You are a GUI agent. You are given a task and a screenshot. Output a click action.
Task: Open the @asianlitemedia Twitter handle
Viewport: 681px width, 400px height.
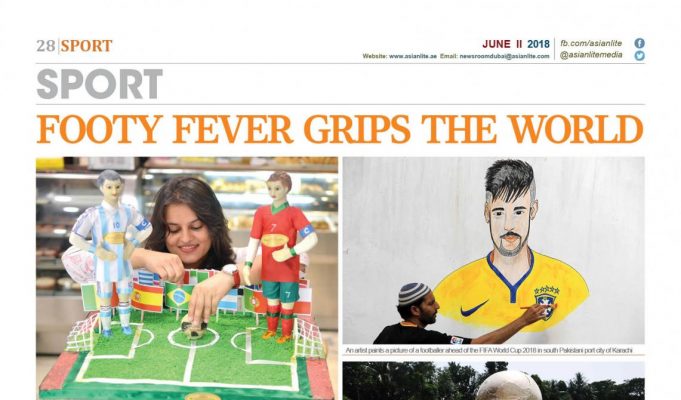(591, 55)
